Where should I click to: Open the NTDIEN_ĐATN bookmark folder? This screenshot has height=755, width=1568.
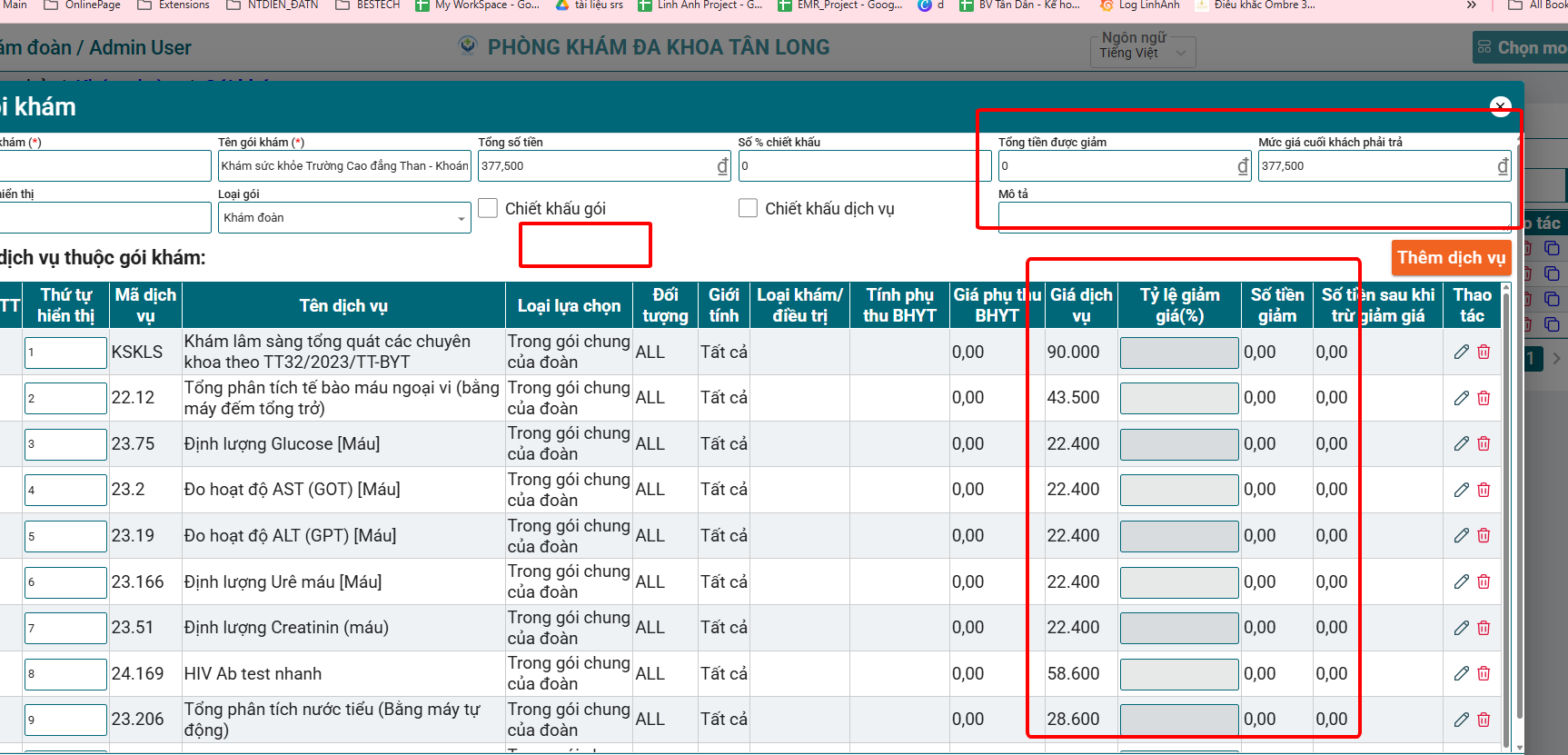(272, 5)
